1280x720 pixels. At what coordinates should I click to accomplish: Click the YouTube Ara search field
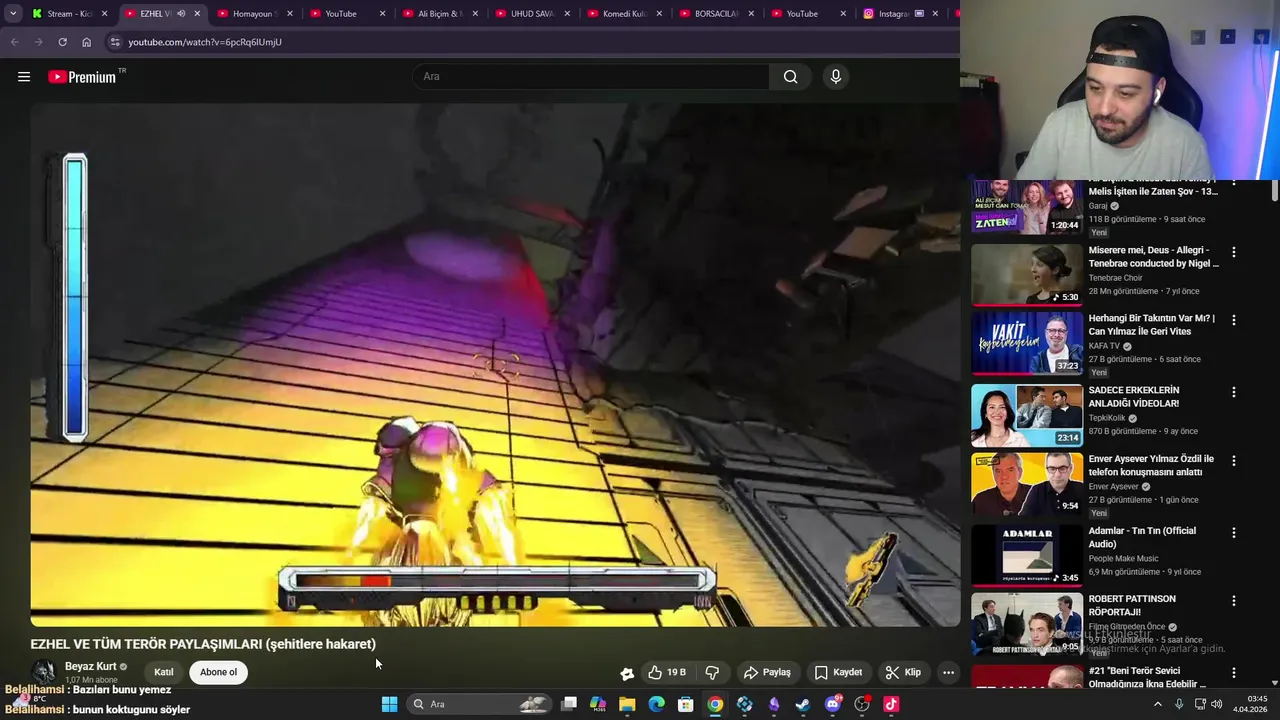point(591,77)
